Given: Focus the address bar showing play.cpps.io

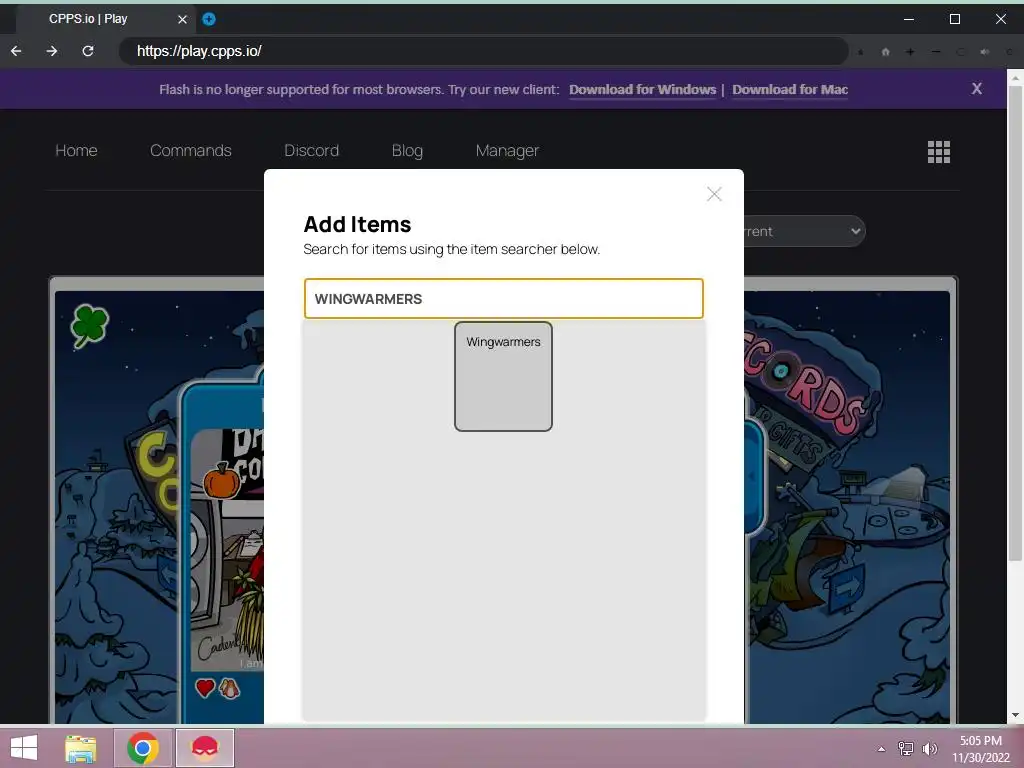Looking at the screenshot, I should pos(483,51).
